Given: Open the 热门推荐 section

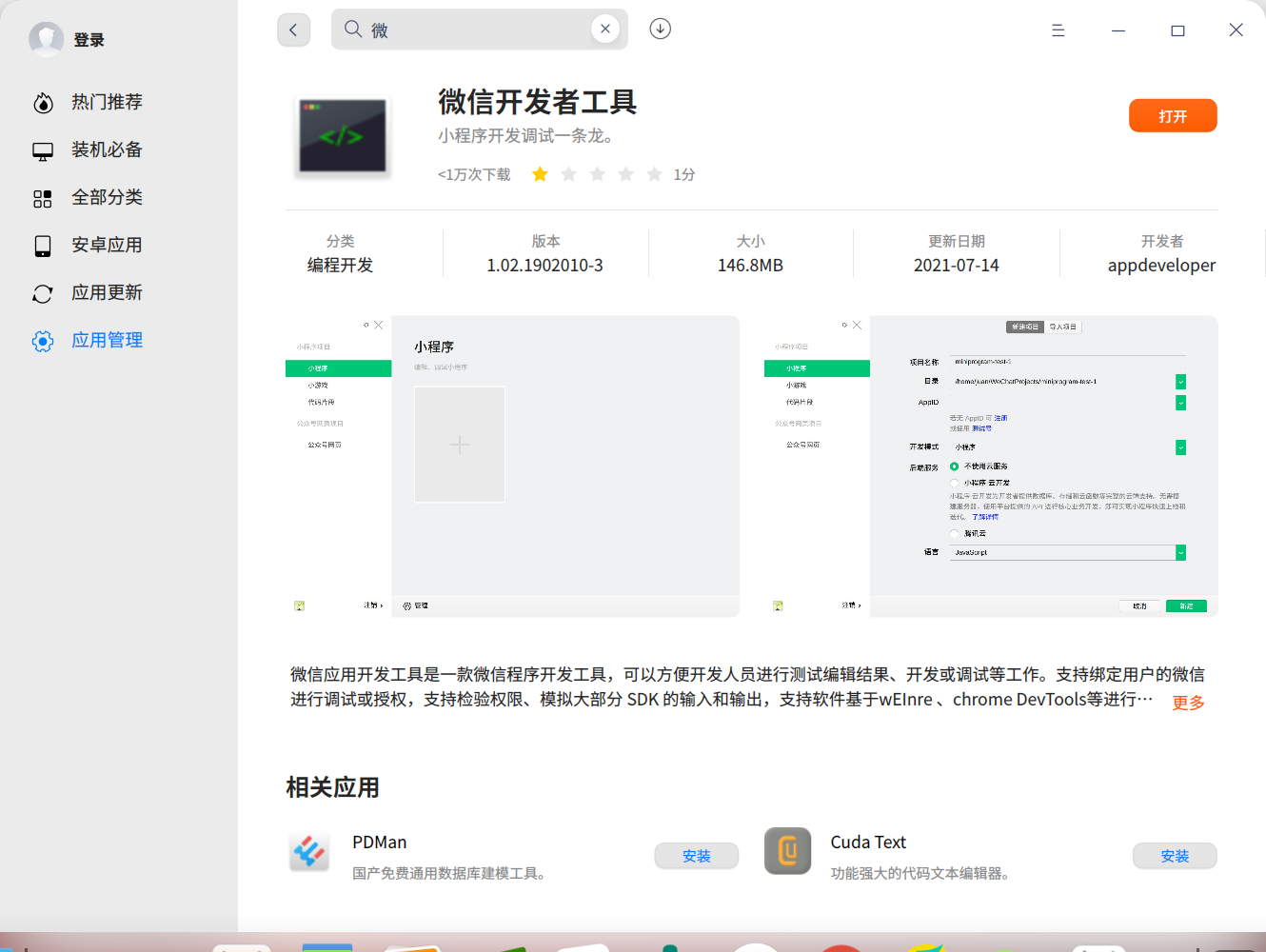Looking at the screenshot, I should (107, 102).
